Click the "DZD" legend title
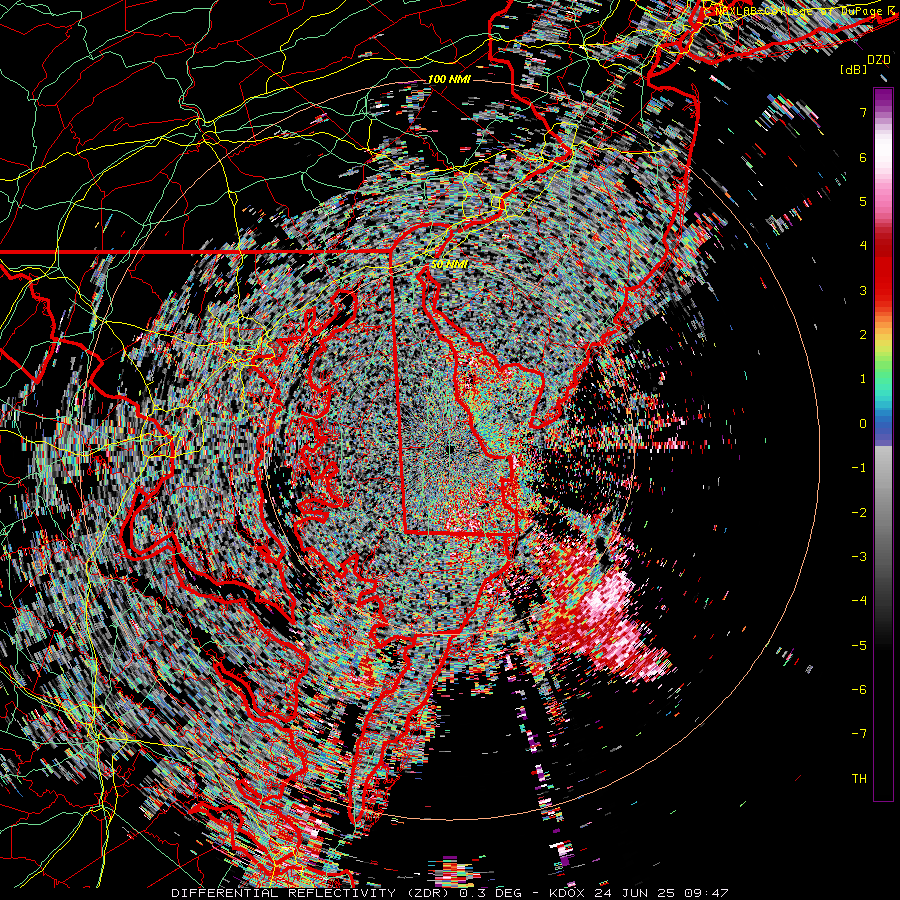The height and width of the screenshot is (900, 900). [879, 60]
